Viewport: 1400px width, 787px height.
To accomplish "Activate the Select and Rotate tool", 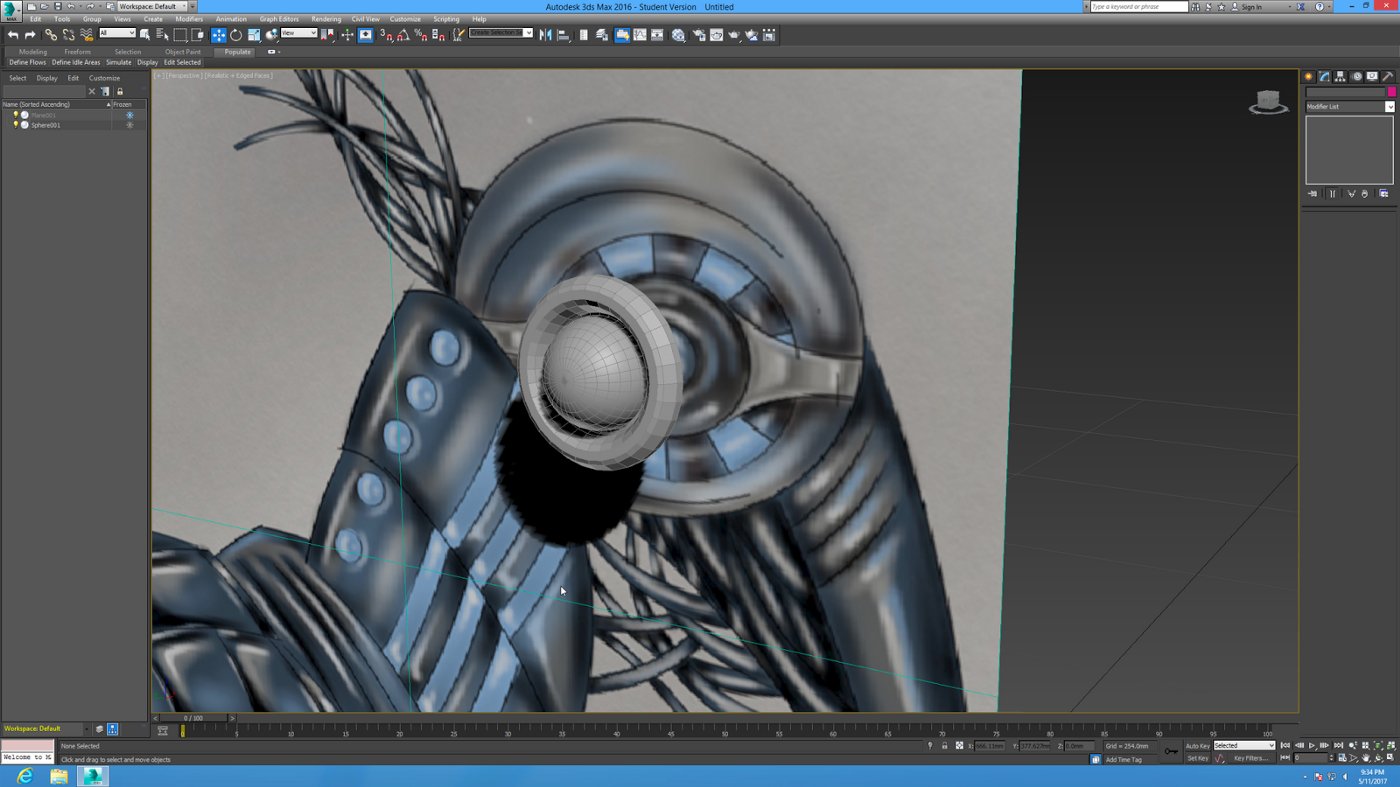I will click(x=236, y=35).
